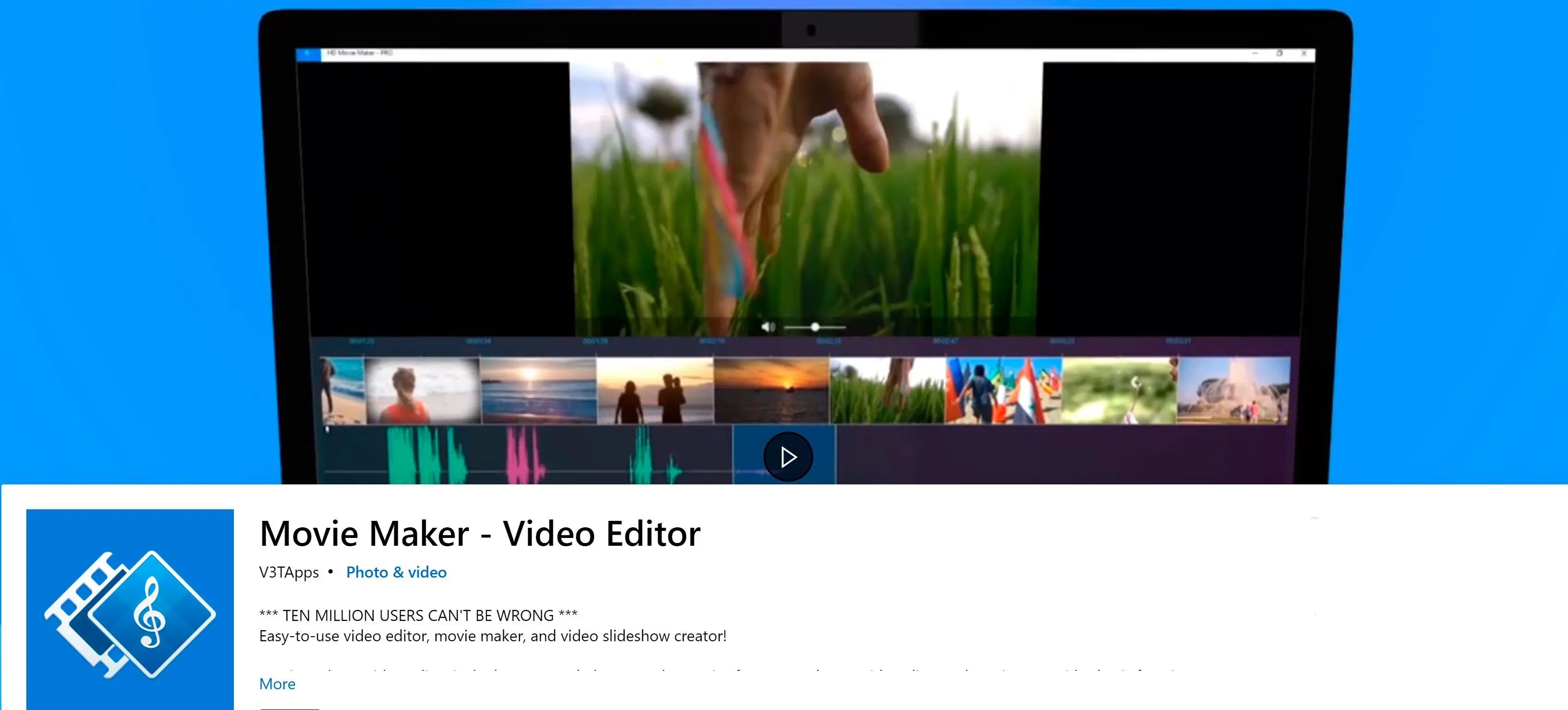Viewport: 1568px width, 710px height.
Task: Toggle playback of the promo video
Action: 788,455
